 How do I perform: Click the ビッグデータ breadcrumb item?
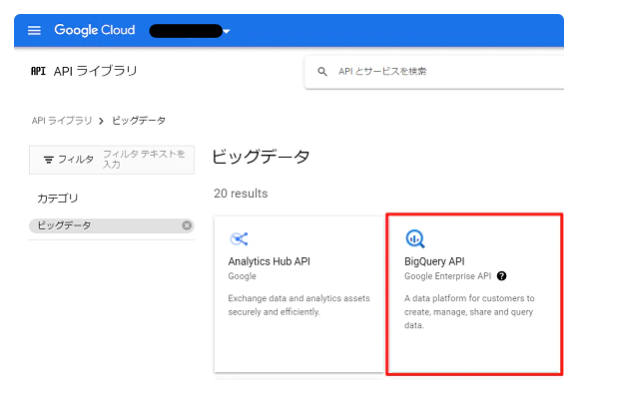139,120
